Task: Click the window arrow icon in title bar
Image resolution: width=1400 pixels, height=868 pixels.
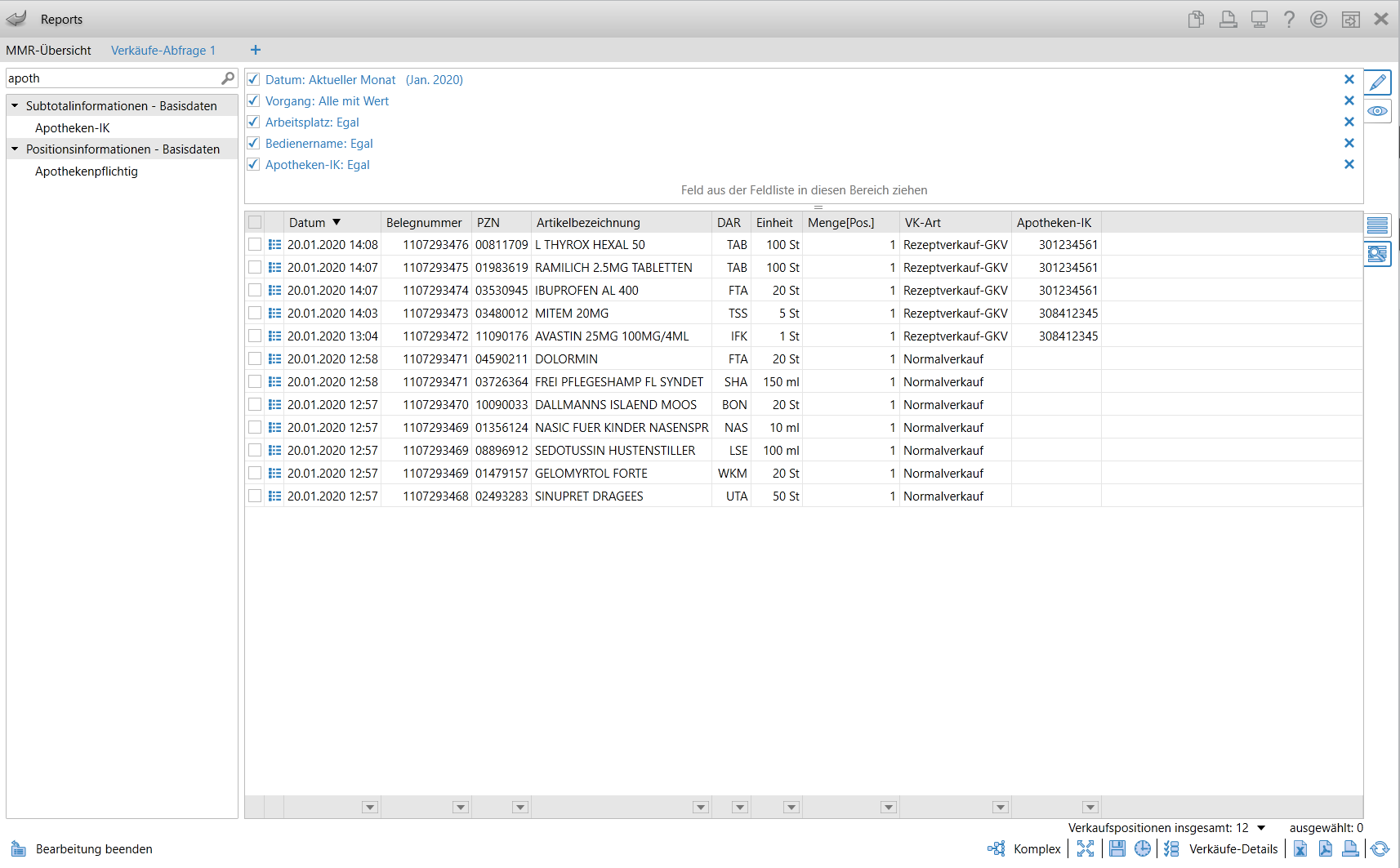Action: (x=1351, y=19)
